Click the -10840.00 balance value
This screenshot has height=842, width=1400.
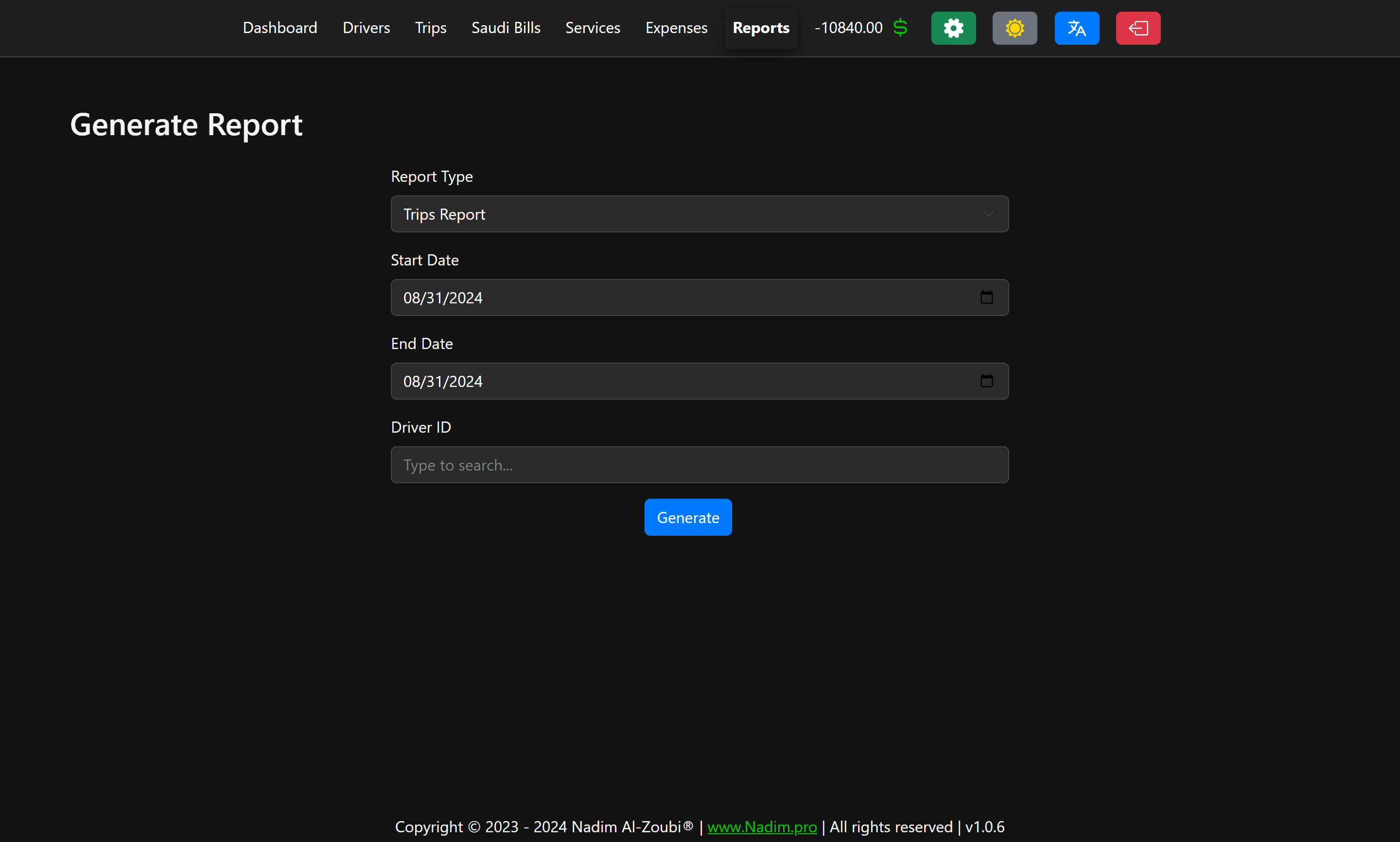click(x=848, y=28)
